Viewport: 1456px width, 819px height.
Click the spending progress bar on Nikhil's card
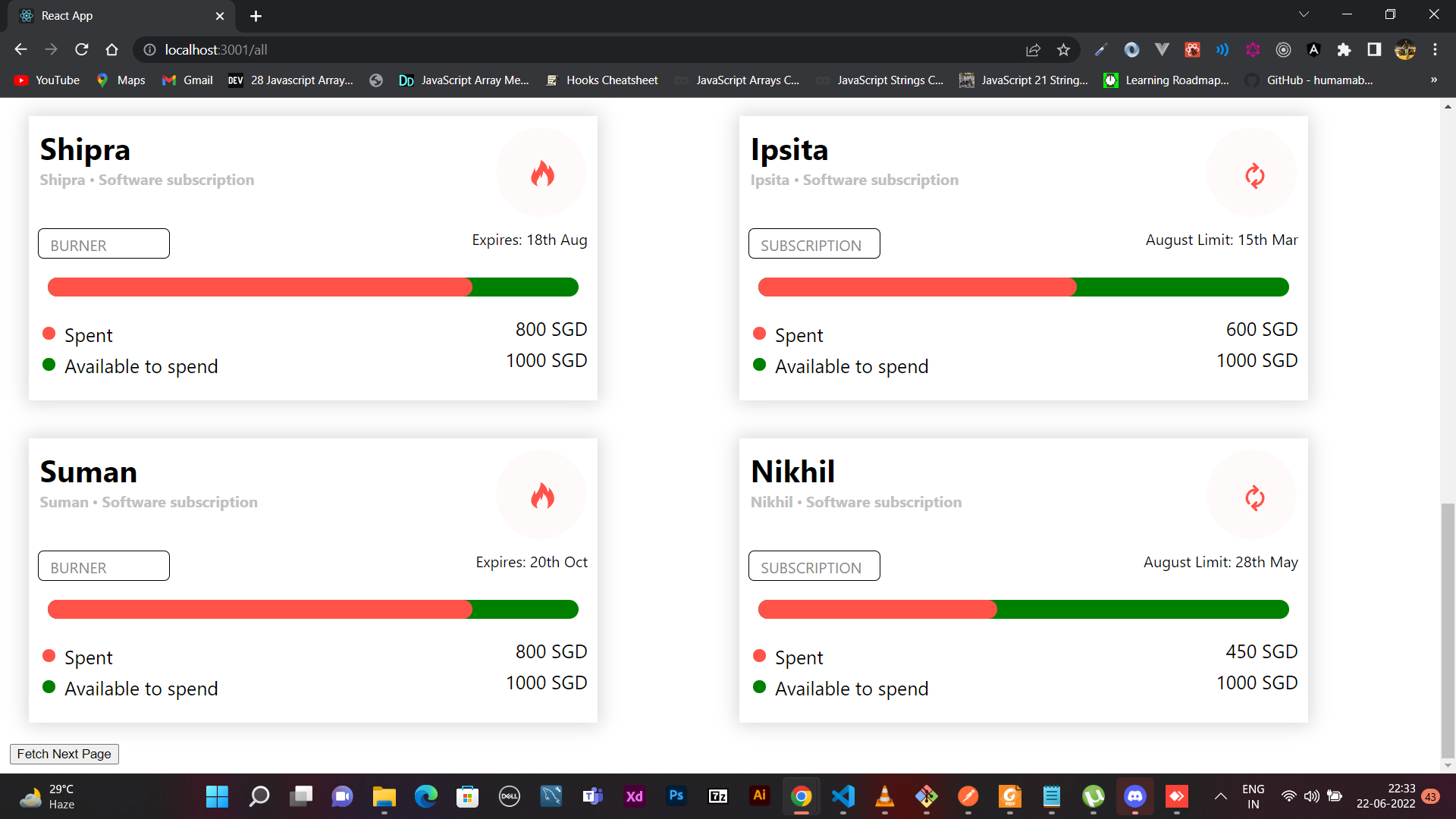click(x=1022, y=609)
